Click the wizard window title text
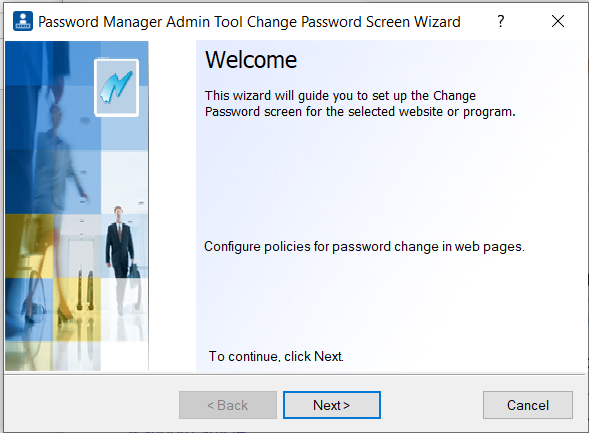589x433 pixels. click(249, 22)
